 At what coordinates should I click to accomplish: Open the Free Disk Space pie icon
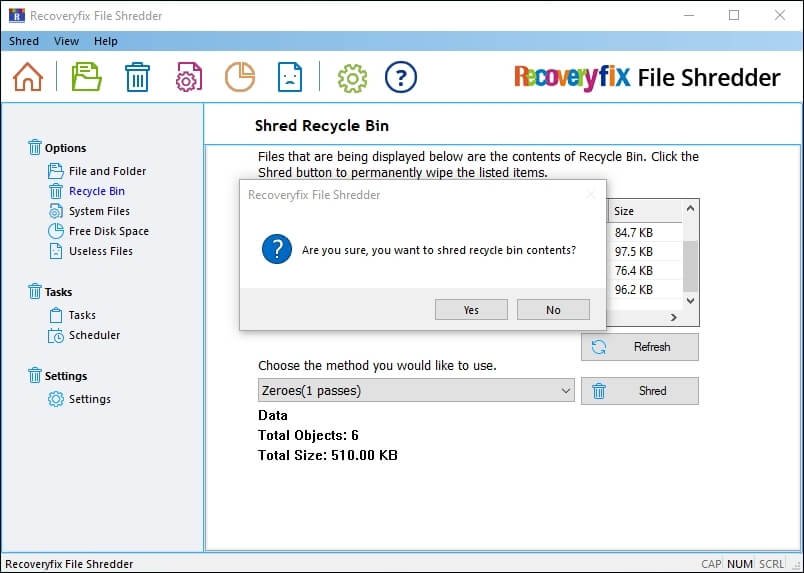[x=239, y=77]
